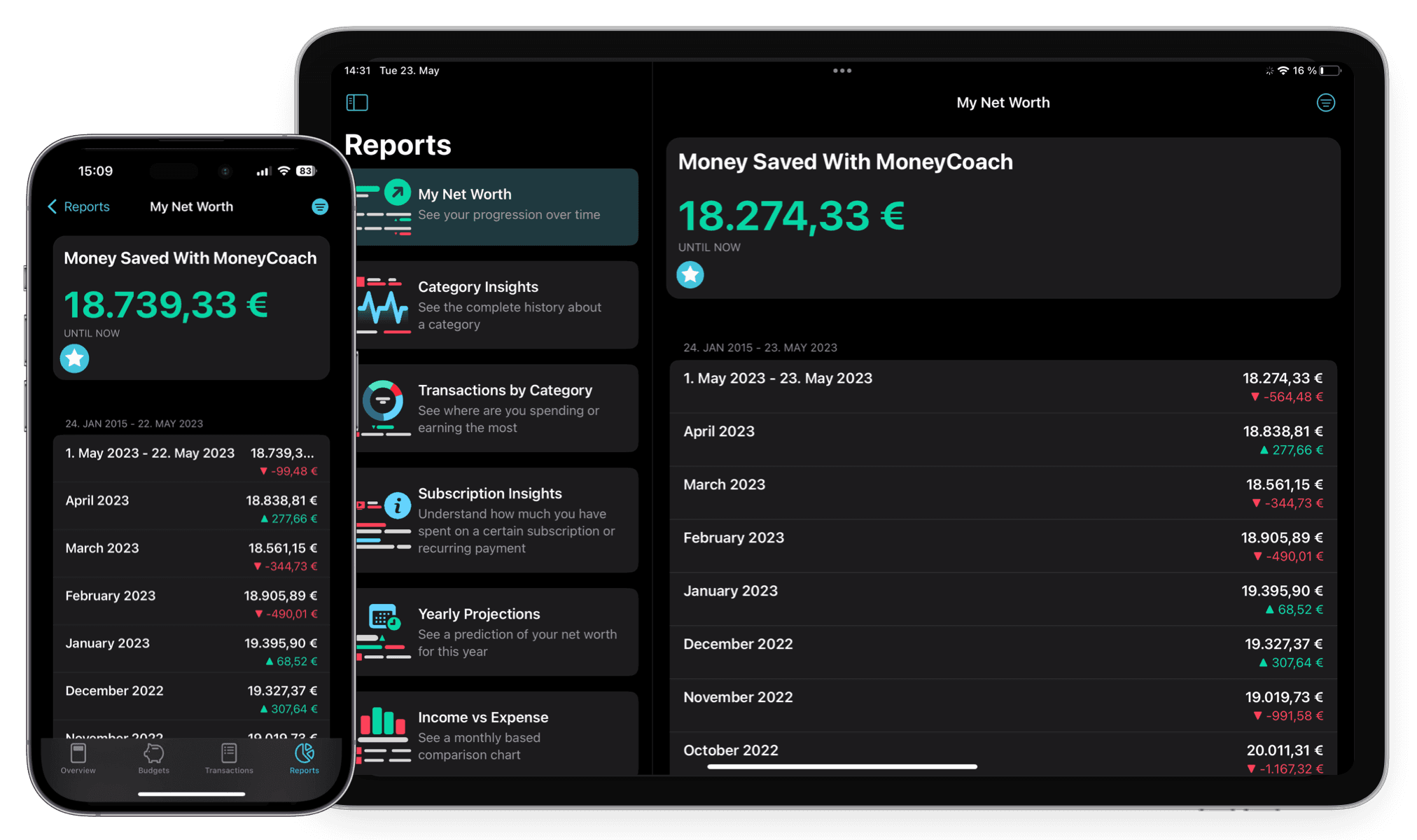The height and width of the screenshot is (840, 1417).
Task: Open Subscription Insights from the Reports list
Action: click(x=497, y=519)
